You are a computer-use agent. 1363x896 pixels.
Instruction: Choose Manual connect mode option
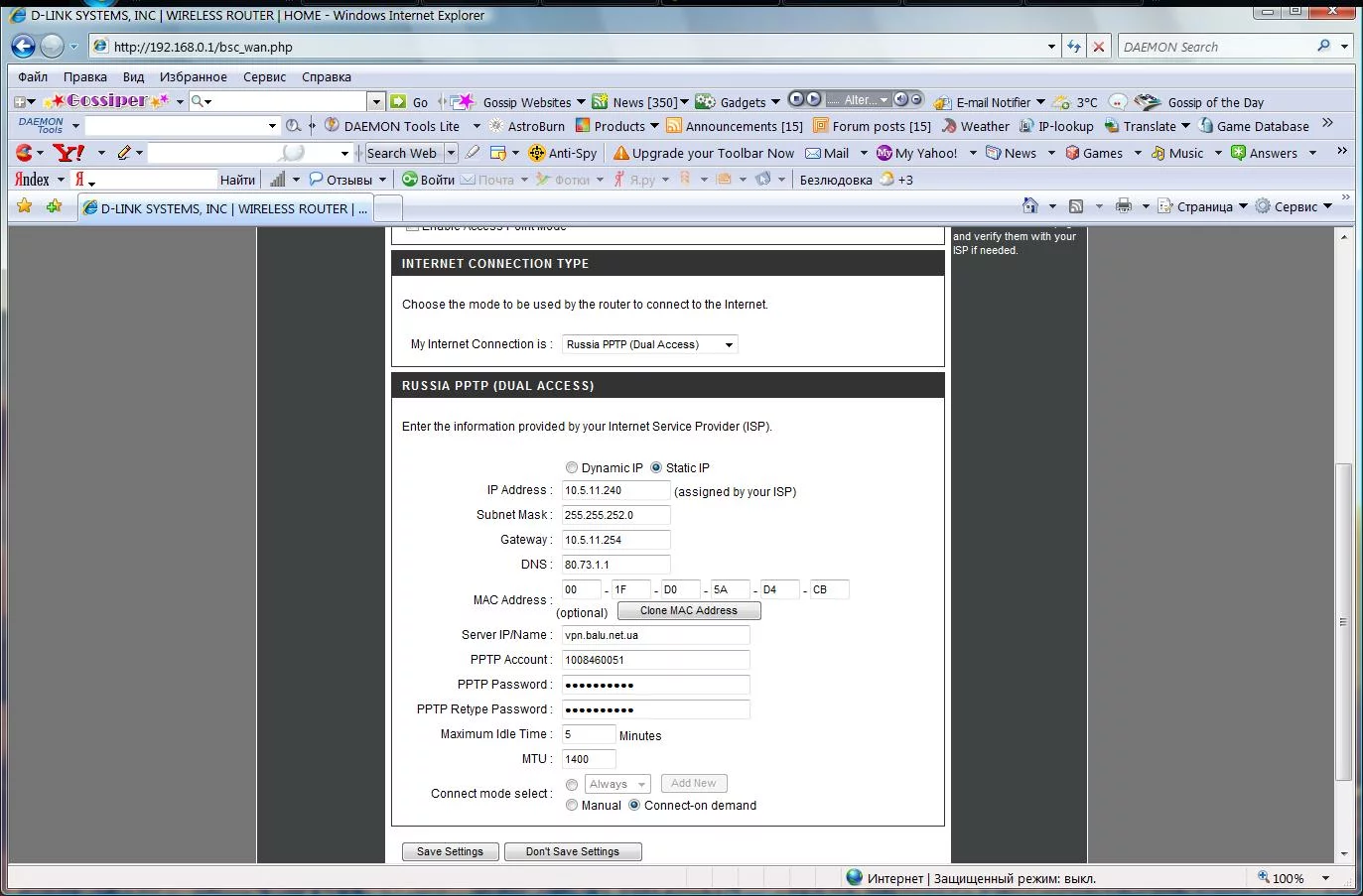point(572,806)
